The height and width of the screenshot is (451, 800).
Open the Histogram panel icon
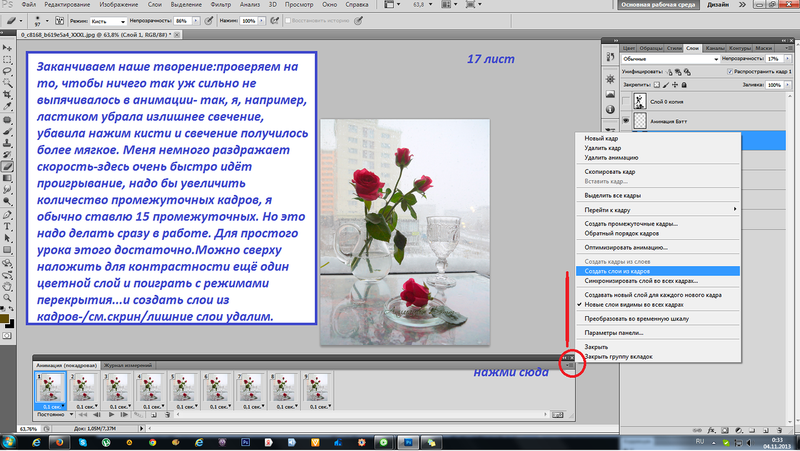[x=610, y=94]
